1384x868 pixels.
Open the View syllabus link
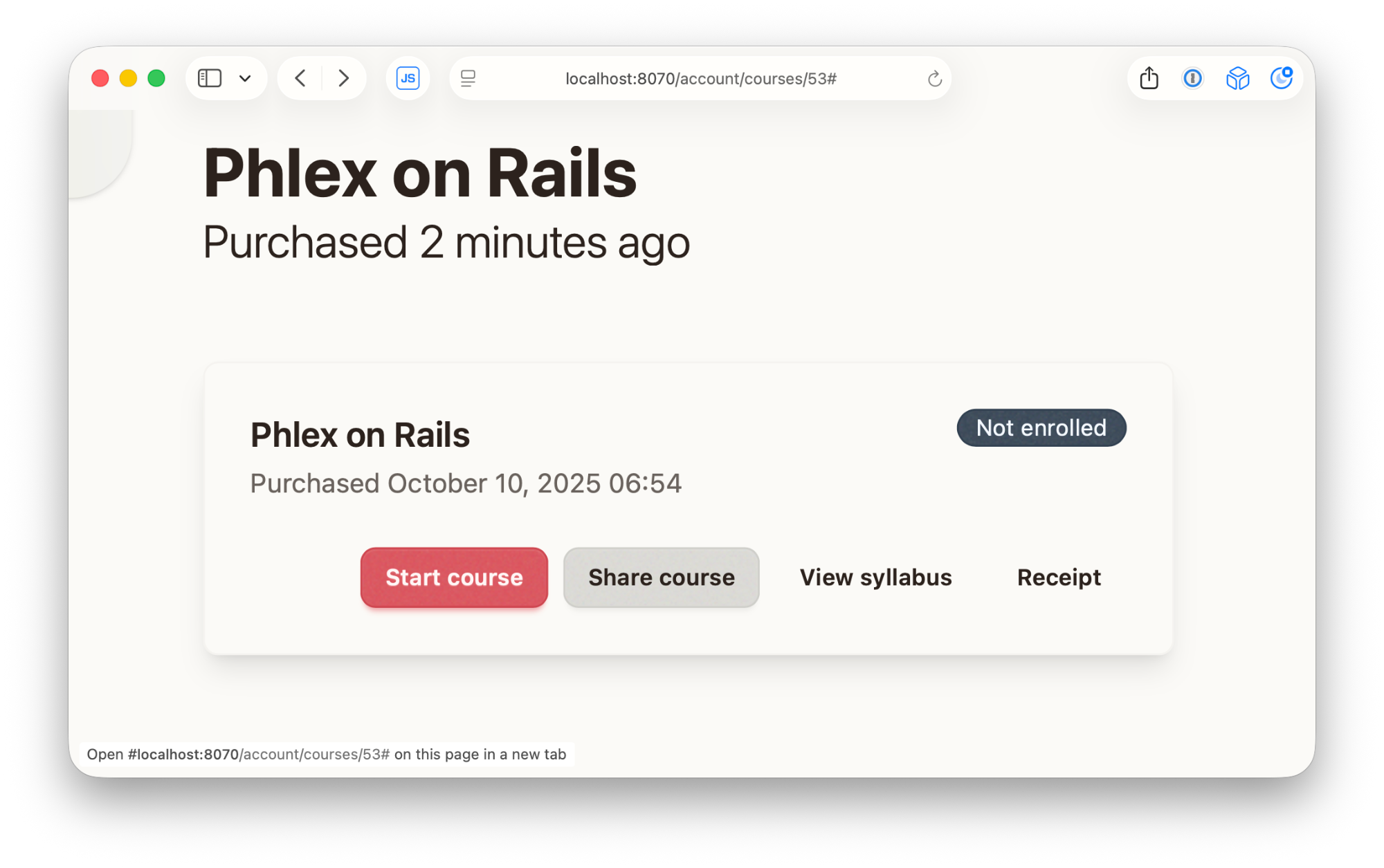(875, 578)
